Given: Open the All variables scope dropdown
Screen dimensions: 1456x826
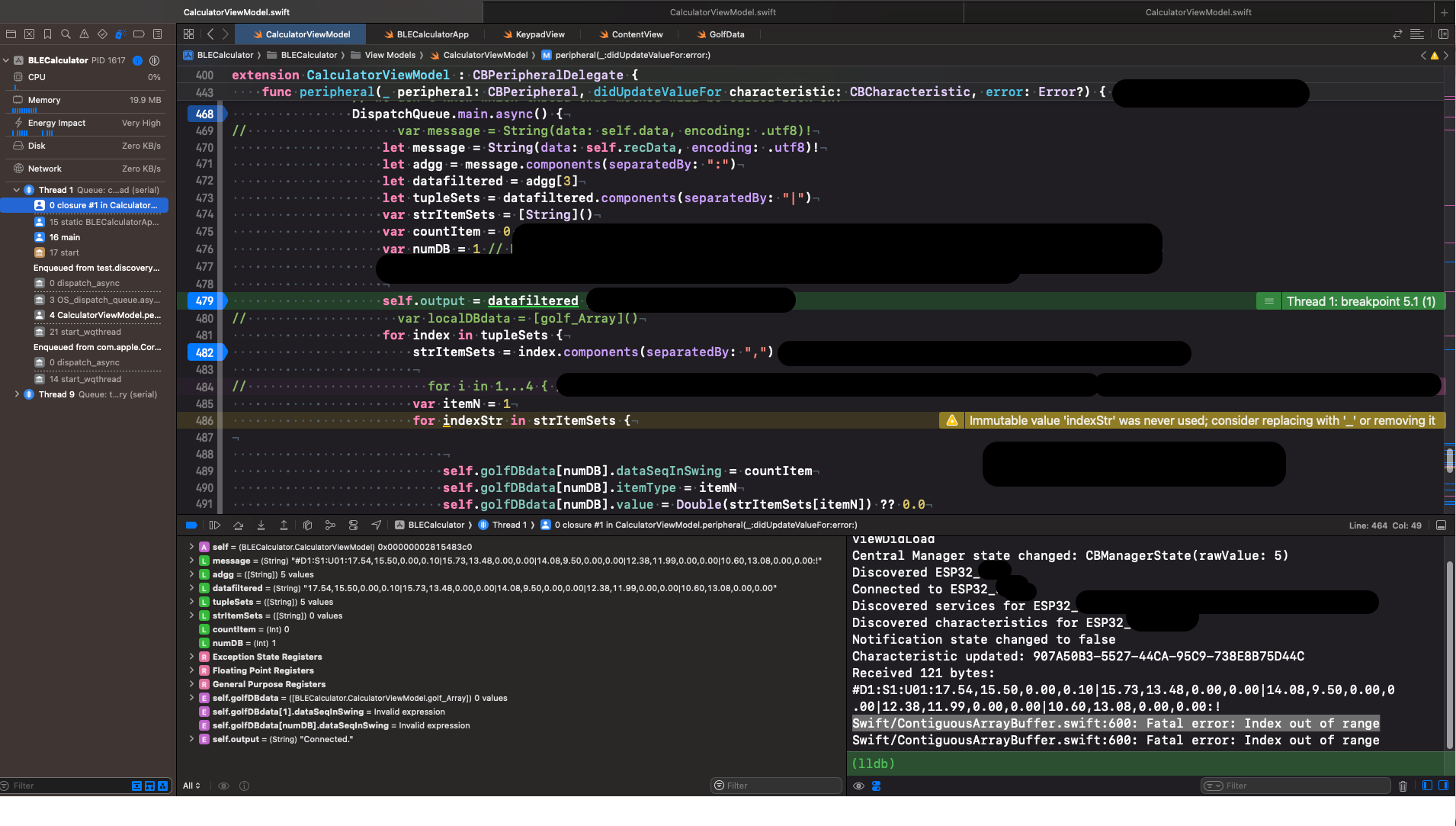Looking at the screenshot, I should [191, 786].
